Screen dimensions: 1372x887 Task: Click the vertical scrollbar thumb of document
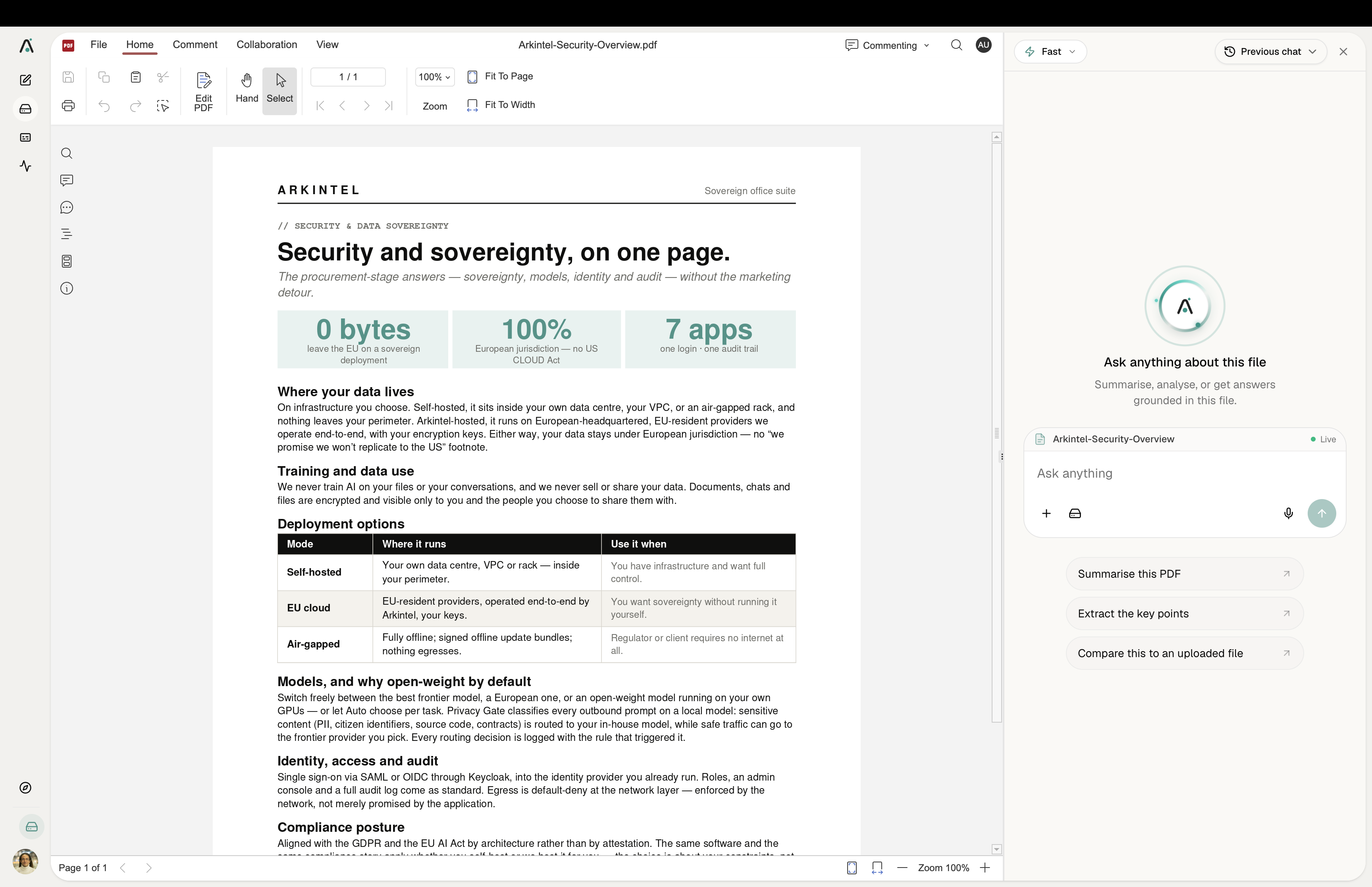pos(996,432)
